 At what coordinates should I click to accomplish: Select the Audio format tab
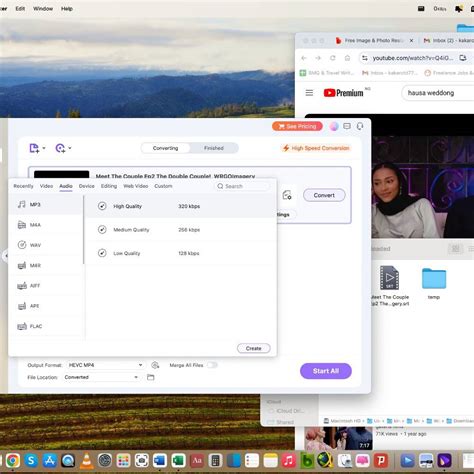point(66,186)
